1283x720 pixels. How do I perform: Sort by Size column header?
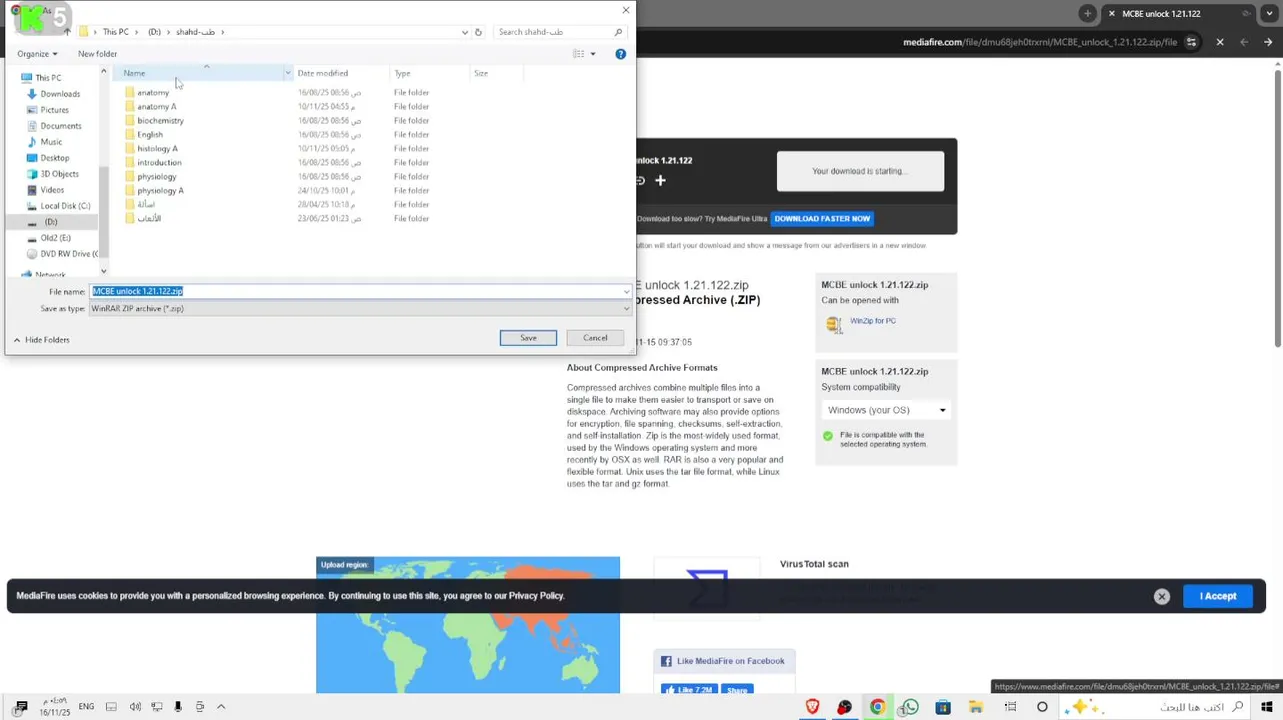pos(495,73)
